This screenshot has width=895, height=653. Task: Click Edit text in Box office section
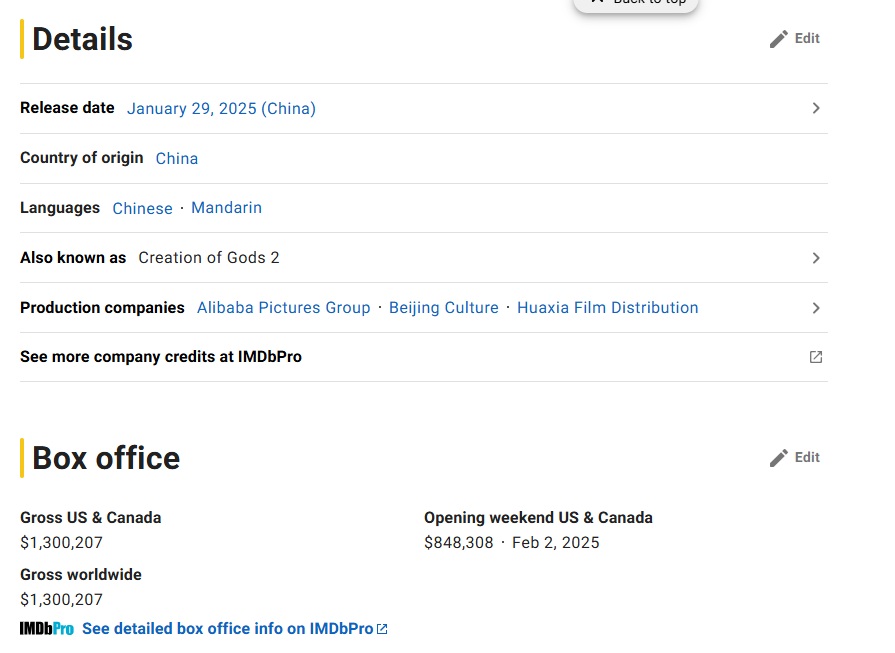807,457
